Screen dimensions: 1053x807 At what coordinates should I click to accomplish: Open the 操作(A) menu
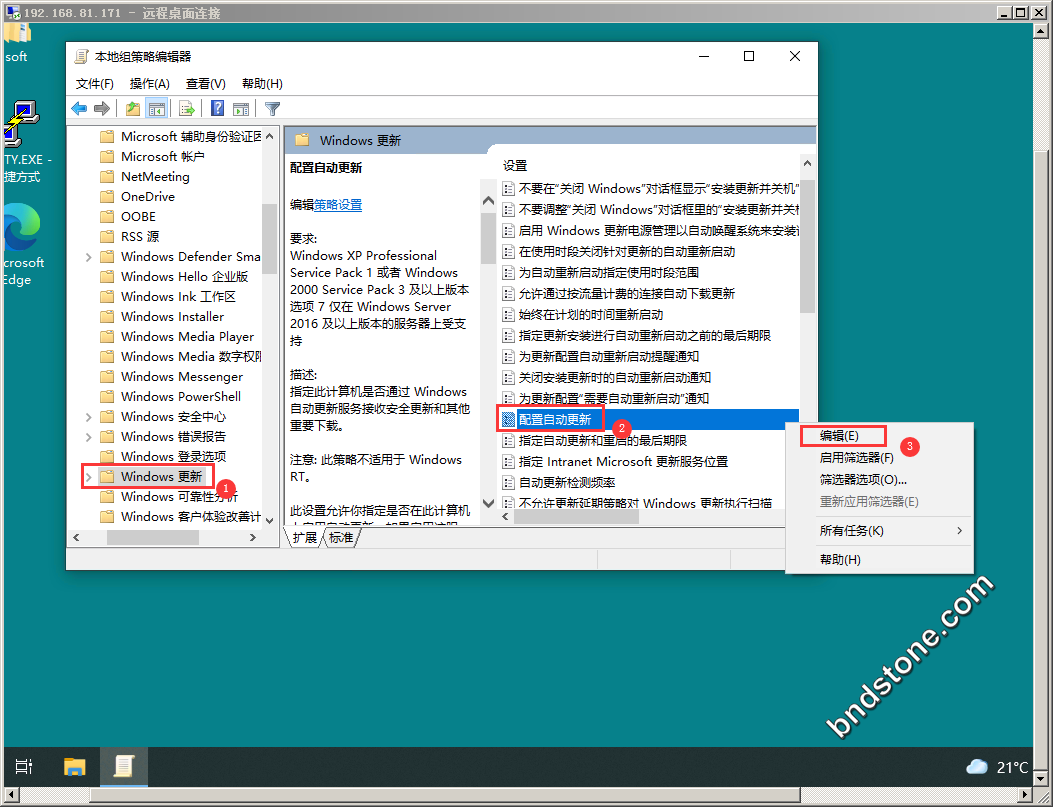point(150,84)
